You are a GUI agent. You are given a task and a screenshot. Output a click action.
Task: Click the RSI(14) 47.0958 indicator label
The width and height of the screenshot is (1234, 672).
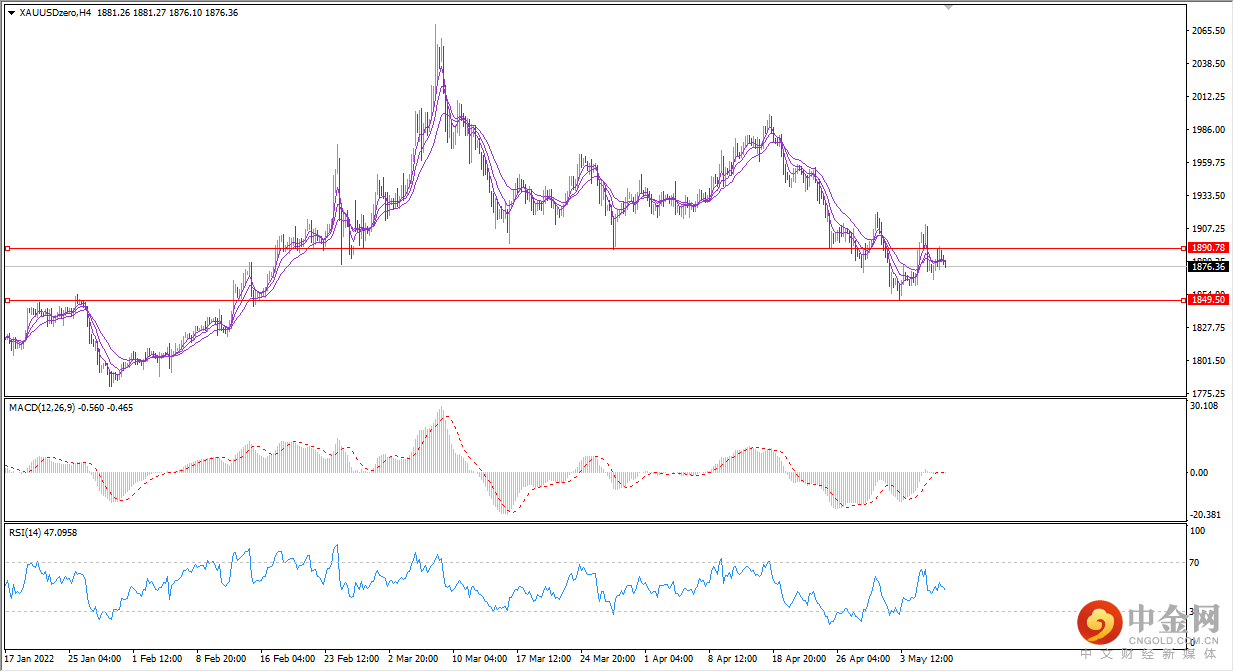pyautogui.click(x=43, y=533)
